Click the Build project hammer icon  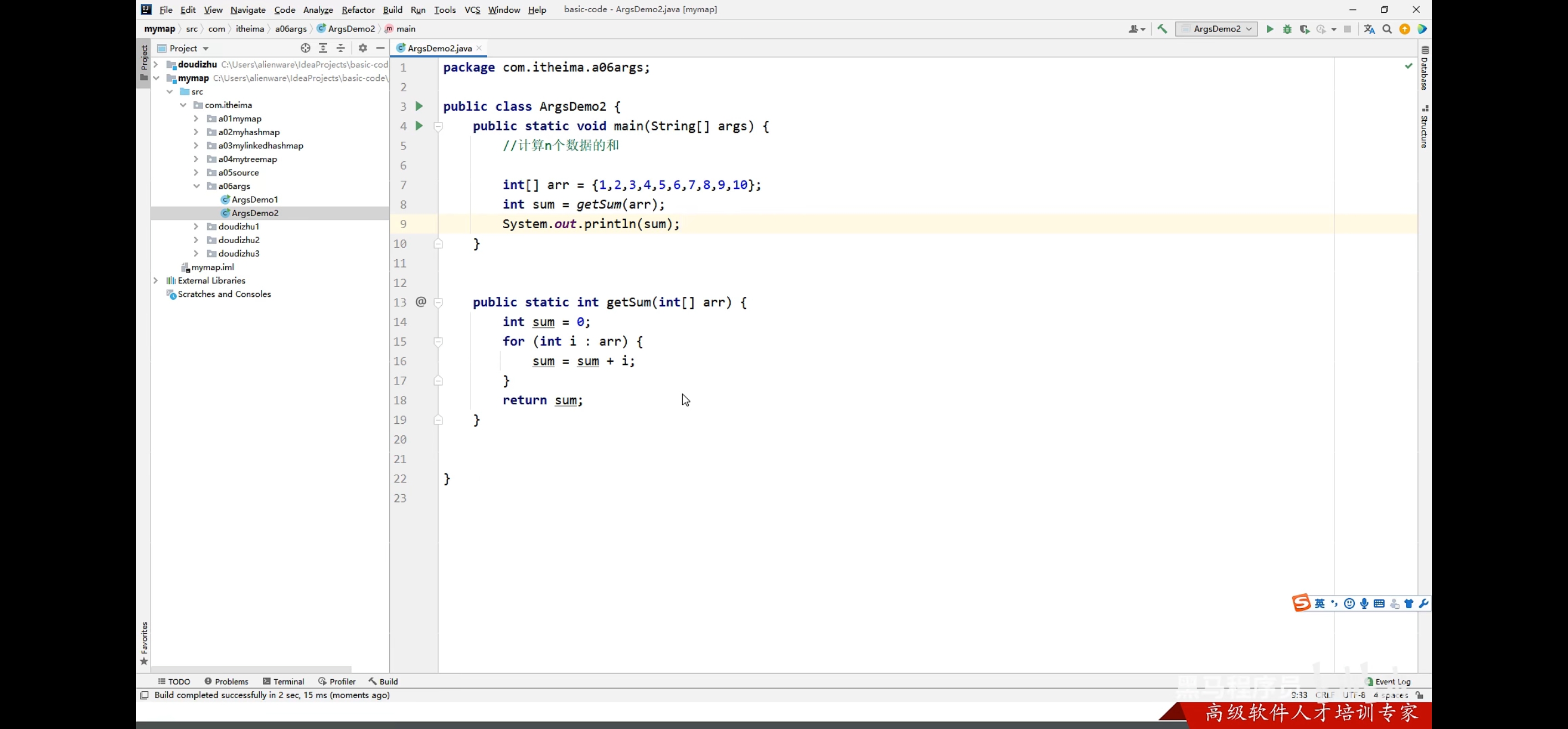[1162, 29]
